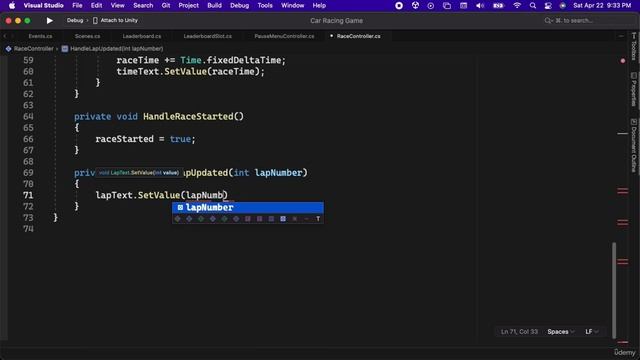Open the Apple menu
This screenshot has height=360, width=640.
[12, 6]
